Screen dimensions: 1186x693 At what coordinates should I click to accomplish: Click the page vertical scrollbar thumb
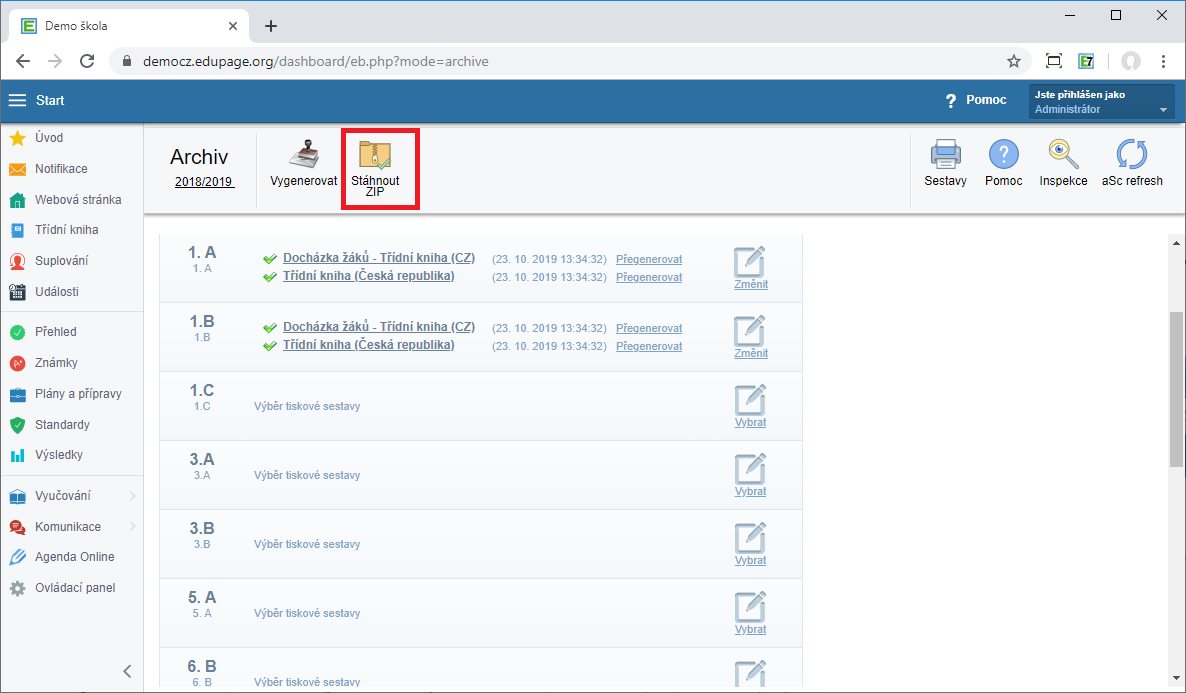point(1176,390)
